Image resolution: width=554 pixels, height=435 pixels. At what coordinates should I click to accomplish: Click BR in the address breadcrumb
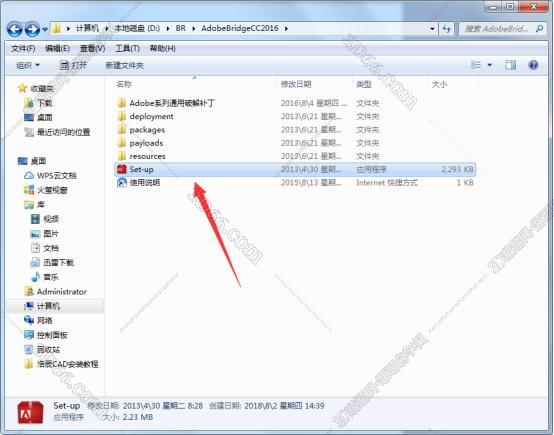(181, 28)
